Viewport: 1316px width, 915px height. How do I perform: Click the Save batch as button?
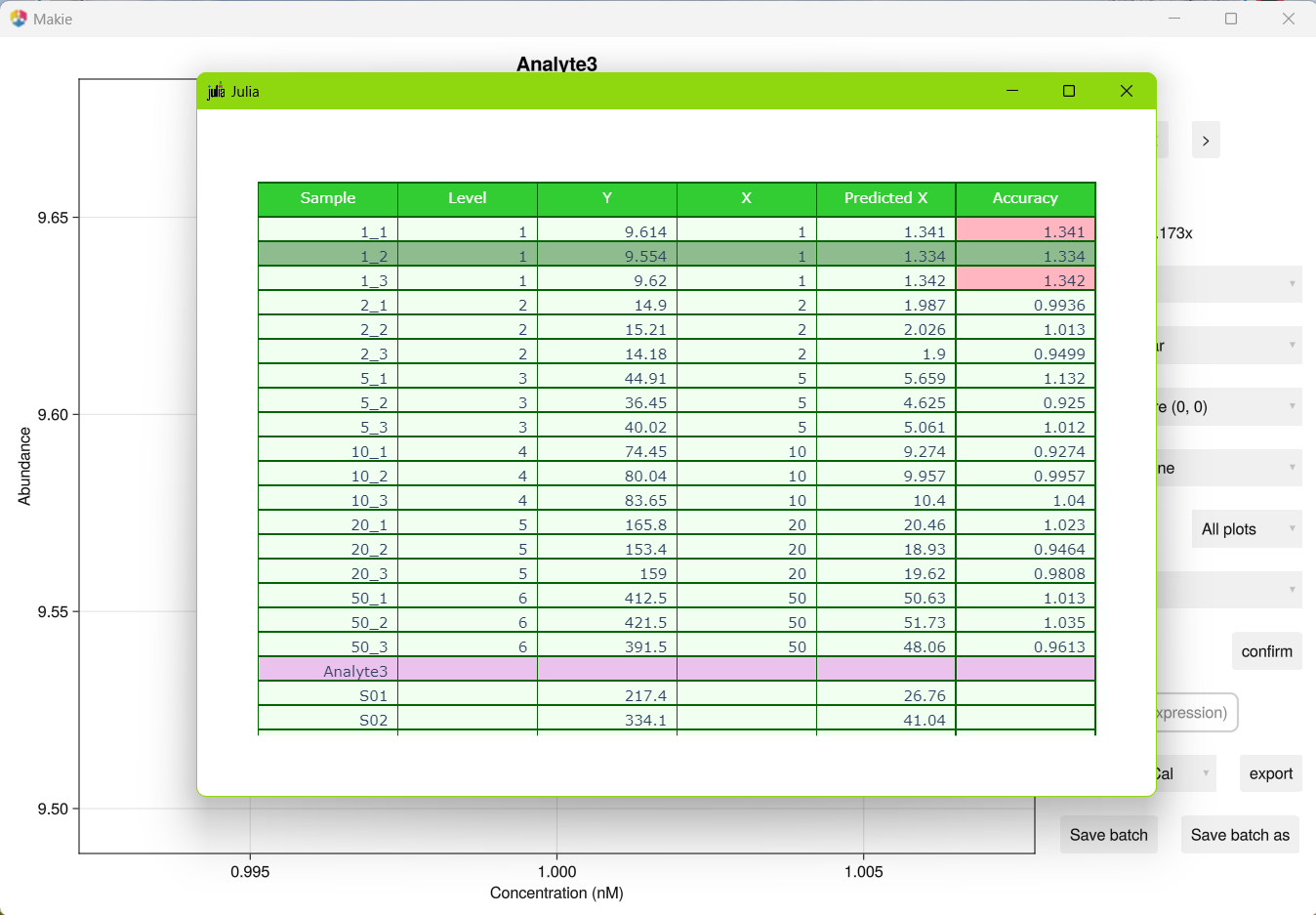pos(1240,835)
